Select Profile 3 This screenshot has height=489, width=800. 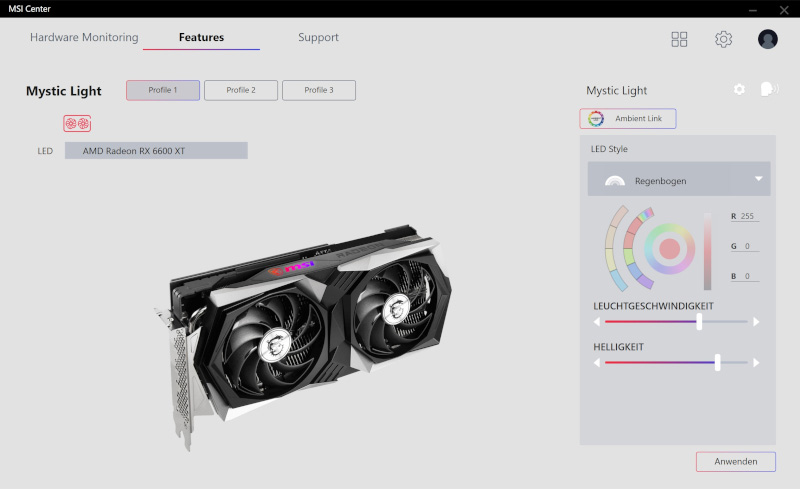(x=319, y=90)
